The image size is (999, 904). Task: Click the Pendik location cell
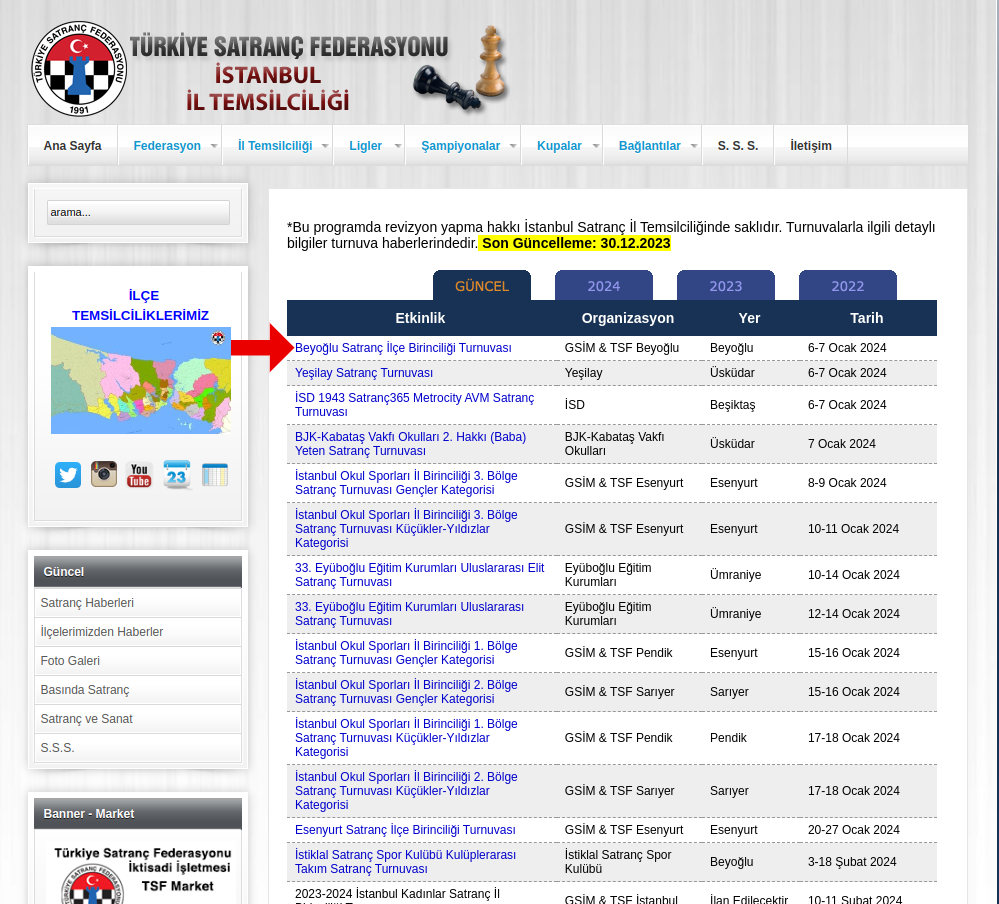click(728, 737)
